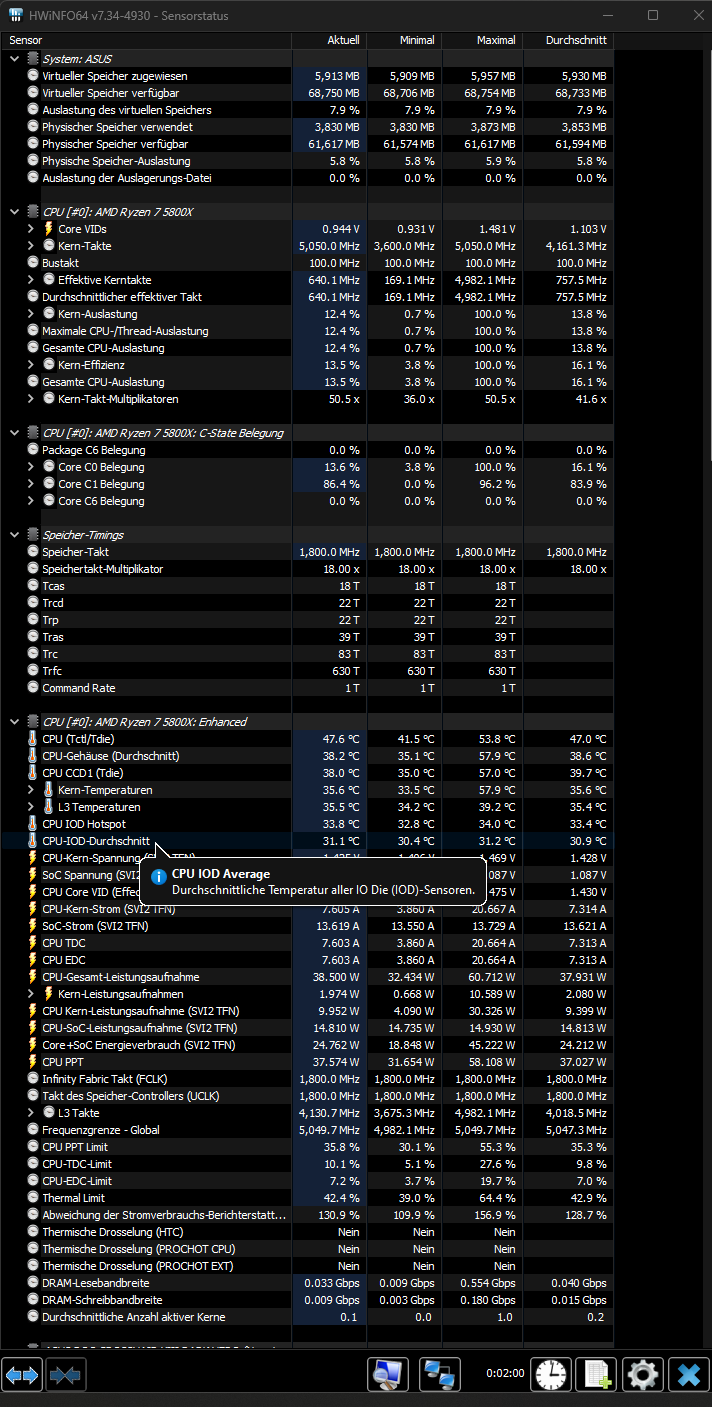Expand the Kern-Leistungsaufnahmen row
The height and width of the screenshot is (1407, 712).
tap(31, 994)
